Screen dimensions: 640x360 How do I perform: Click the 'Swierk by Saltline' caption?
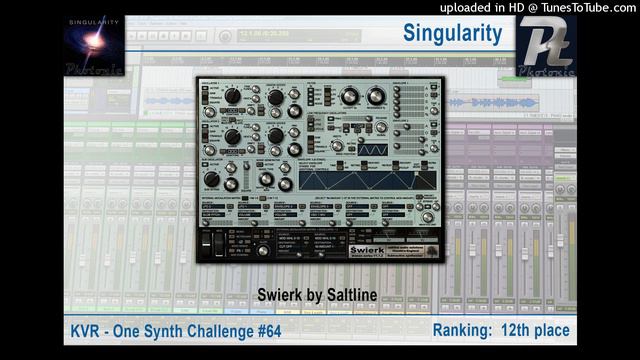(317, 295)
